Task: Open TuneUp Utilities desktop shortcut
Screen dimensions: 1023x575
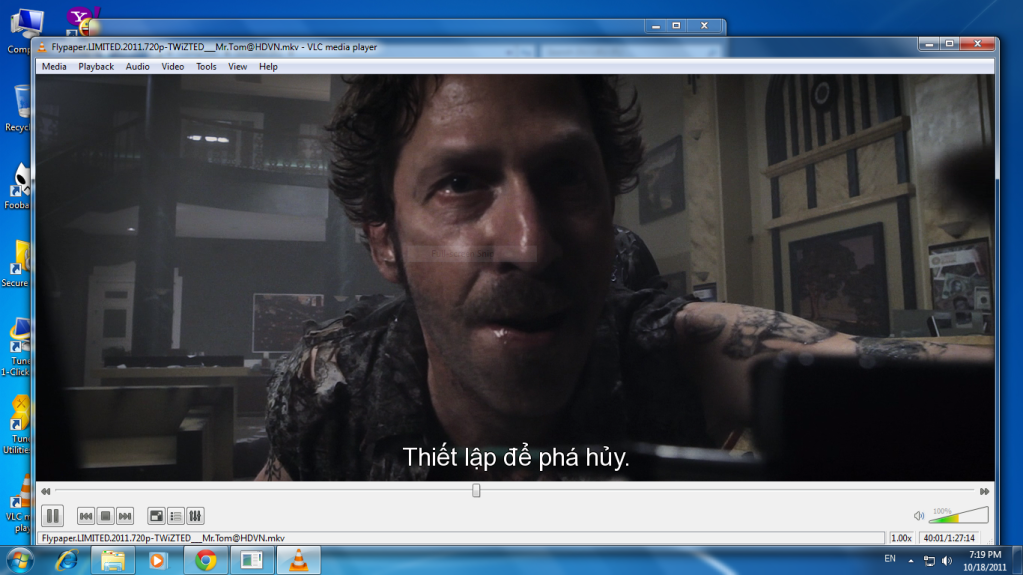Action: tap(17, 426)
